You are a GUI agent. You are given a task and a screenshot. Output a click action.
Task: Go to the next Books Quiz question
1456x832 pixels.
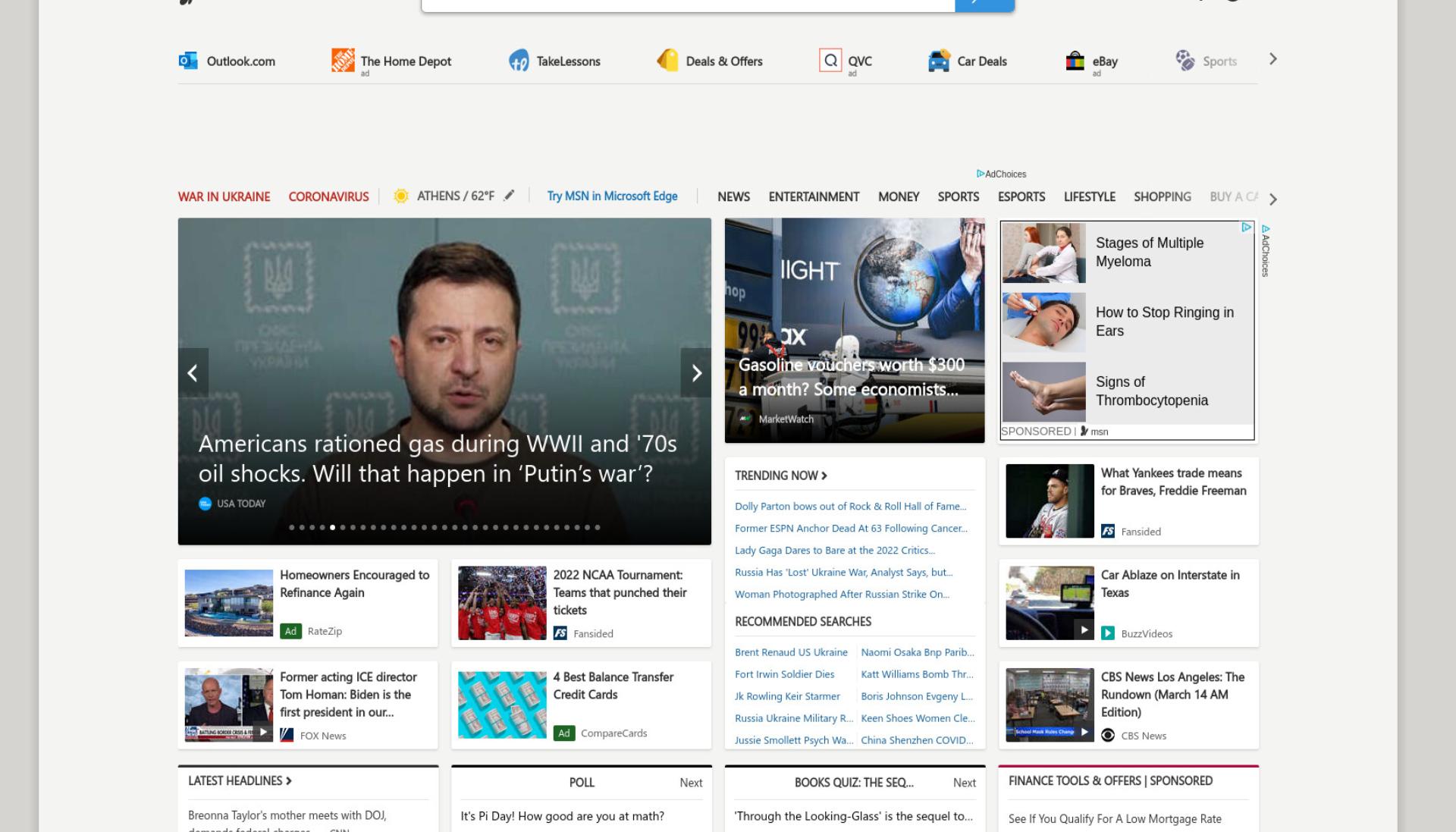coord(965,783)
